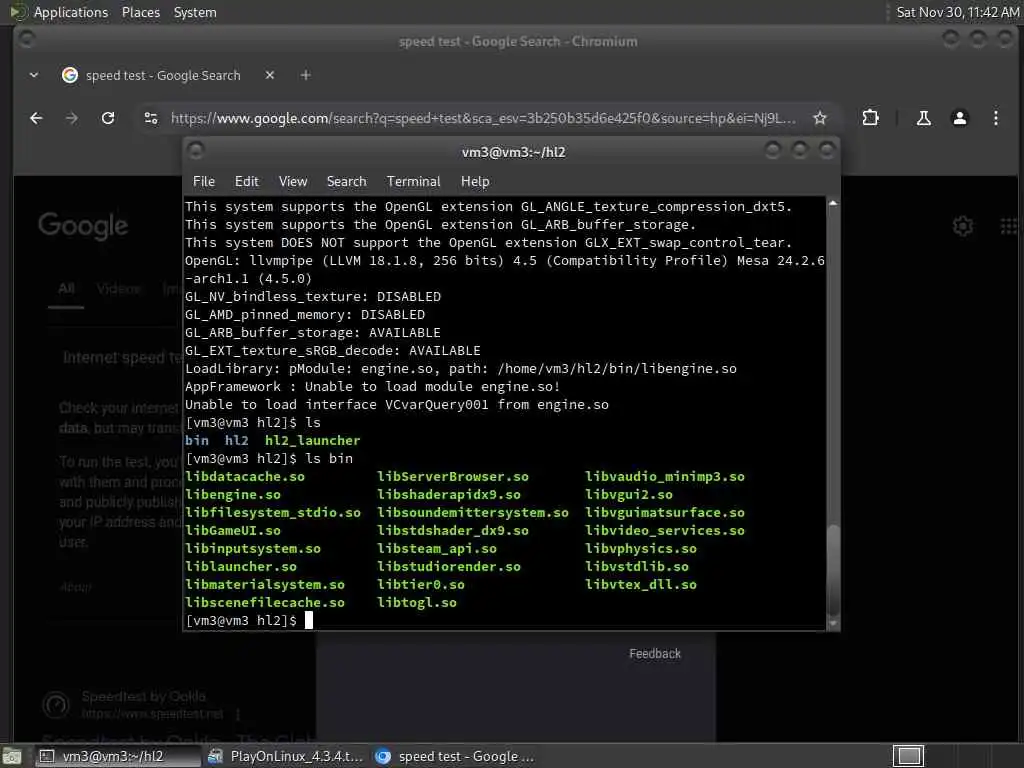1024x768 pixels.
Task: Open the terminal Help menu
Action: pyautogui.click(x=475, y=182)
